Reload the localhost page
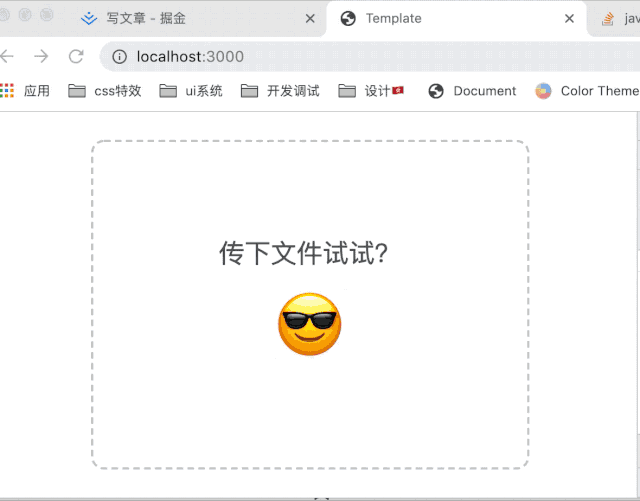Image resolution: width=640 pixels, height=501 pixels. point(76,56)
